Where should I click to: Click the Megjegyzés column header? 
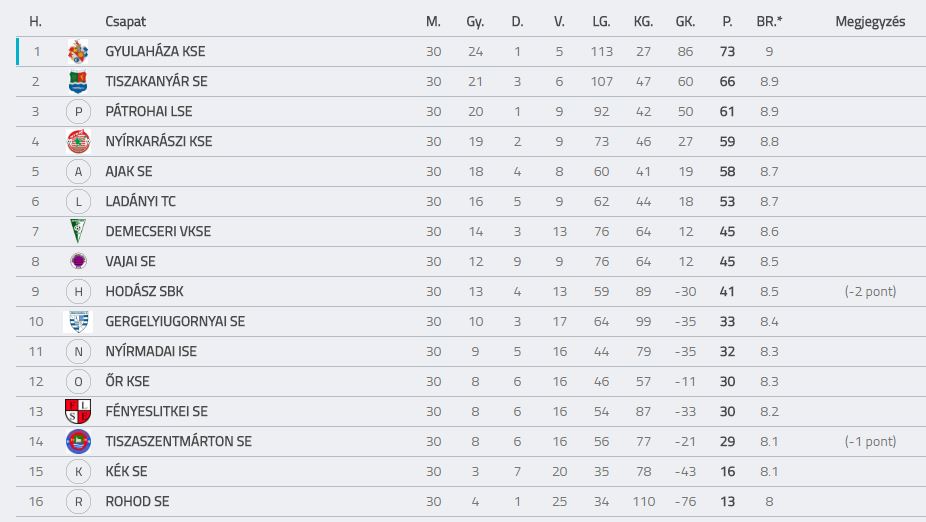point(870,22)
